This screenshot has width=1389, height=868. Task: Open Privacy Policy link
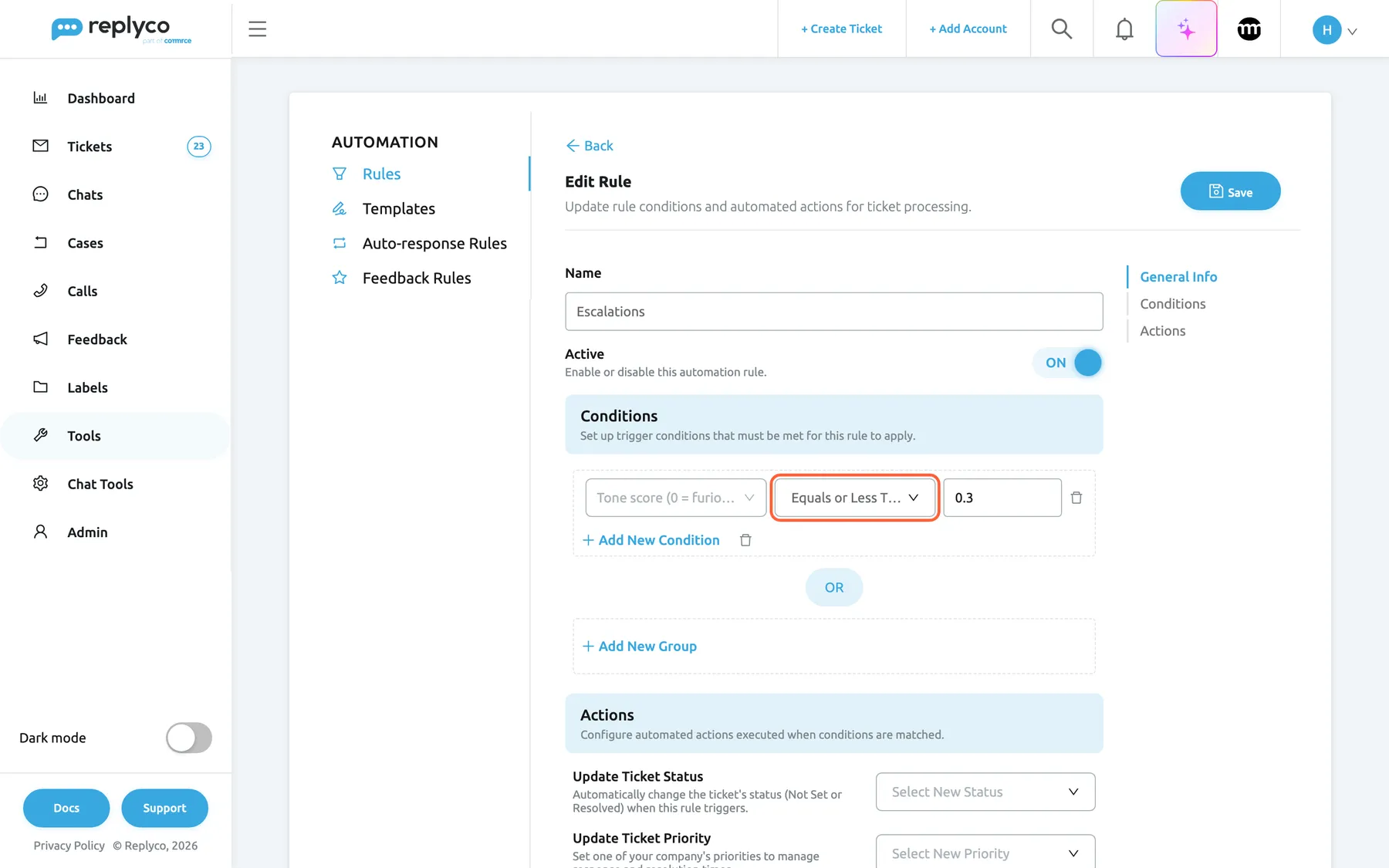[69, 846]
